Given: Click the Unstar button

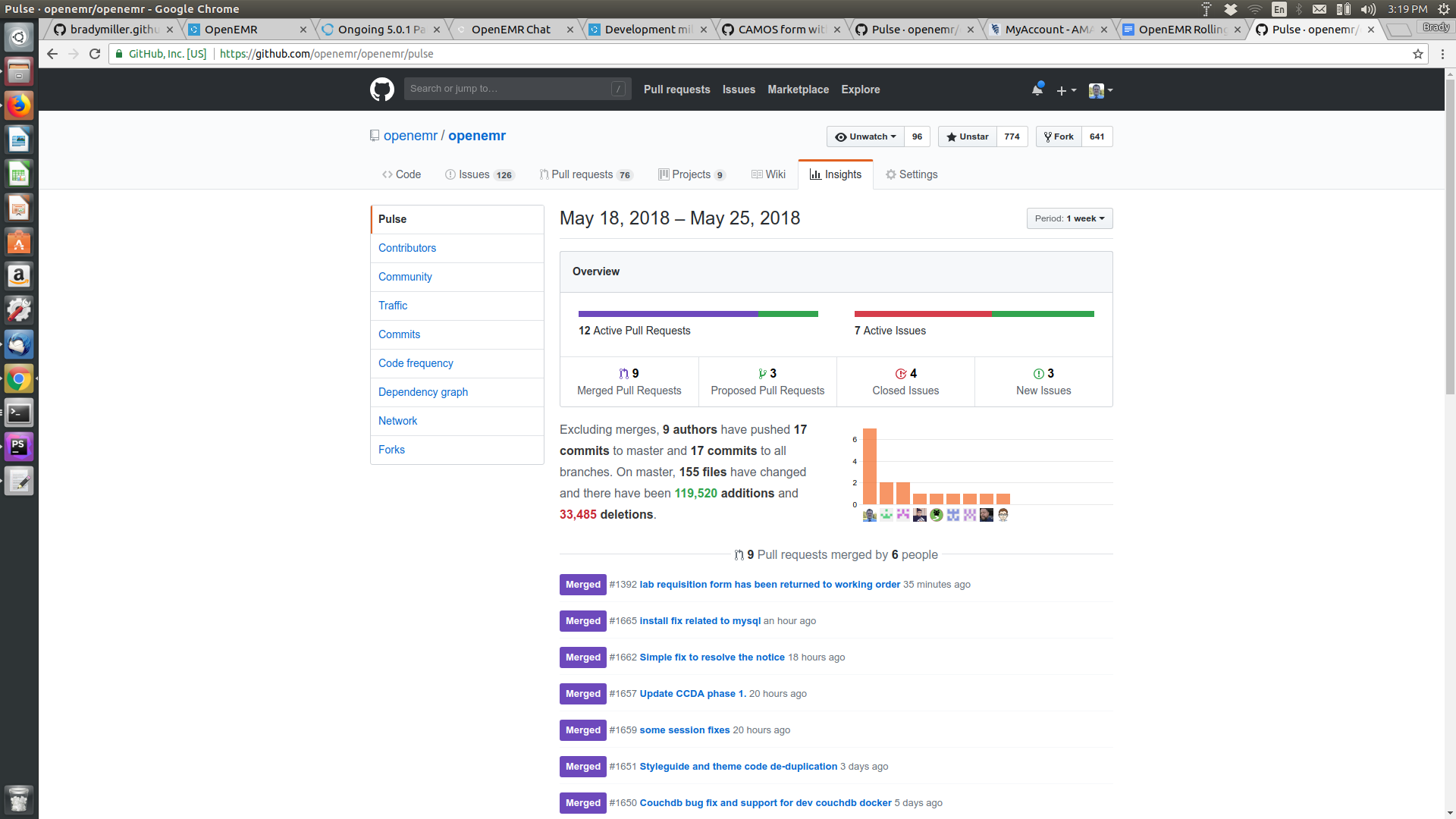Looking at the screenshot, I should 967,136.
